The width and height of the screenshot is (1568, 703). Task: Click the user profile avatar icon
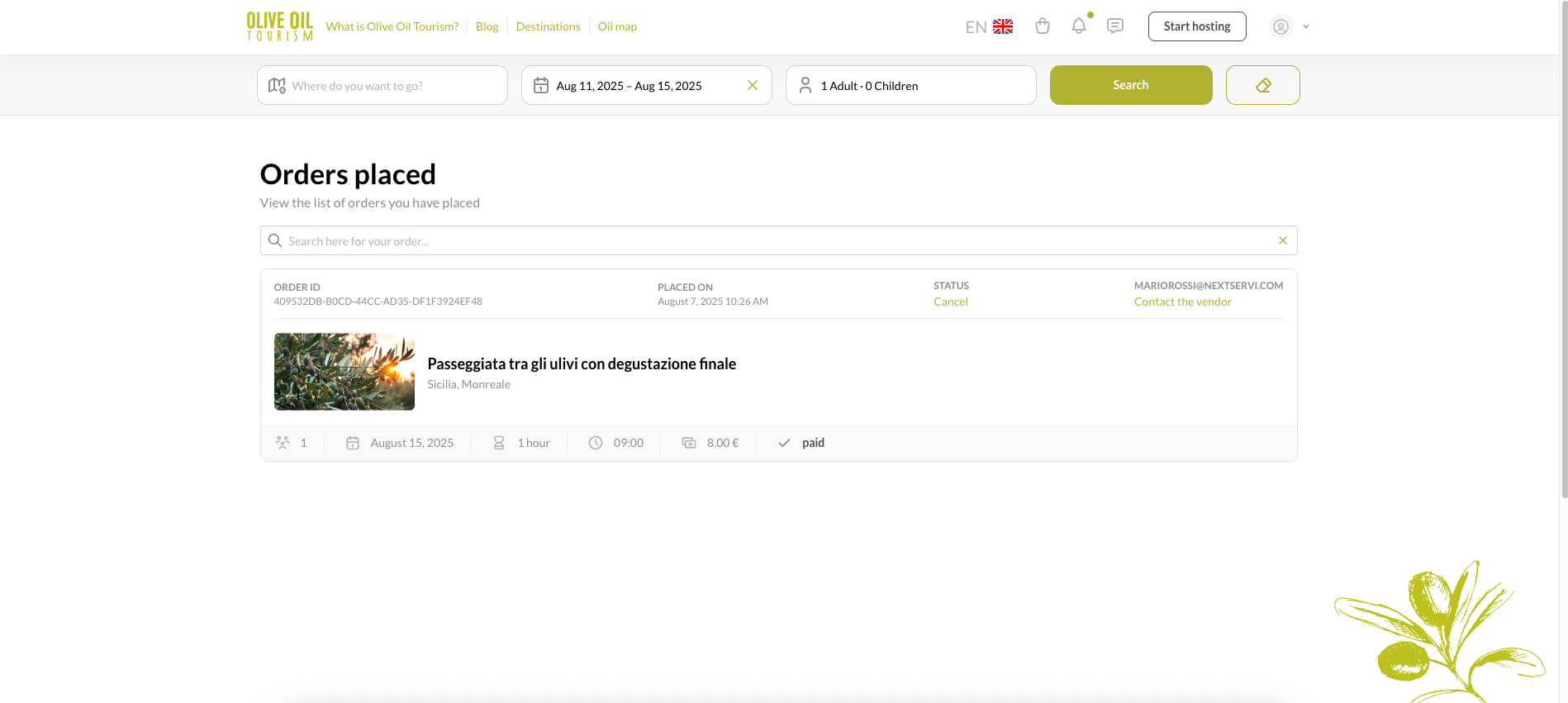coord(1281,26)
